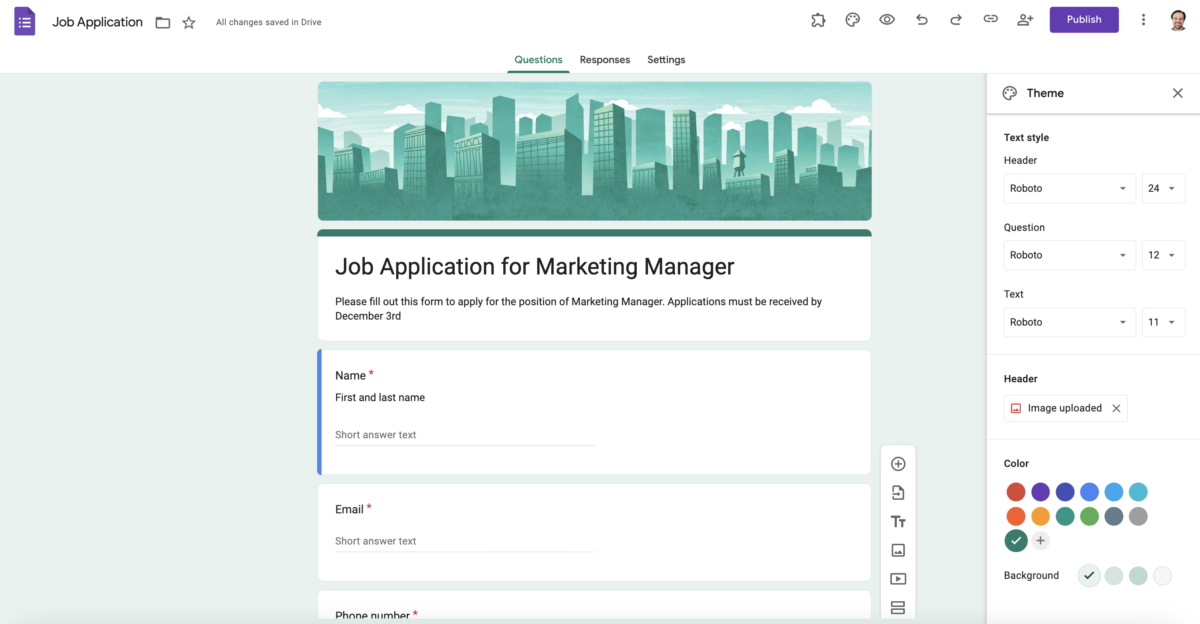Select the lightest background shade option
Image resolution: width=1200 pixels, height=624 pixels.
click(x=1162, y=575)
